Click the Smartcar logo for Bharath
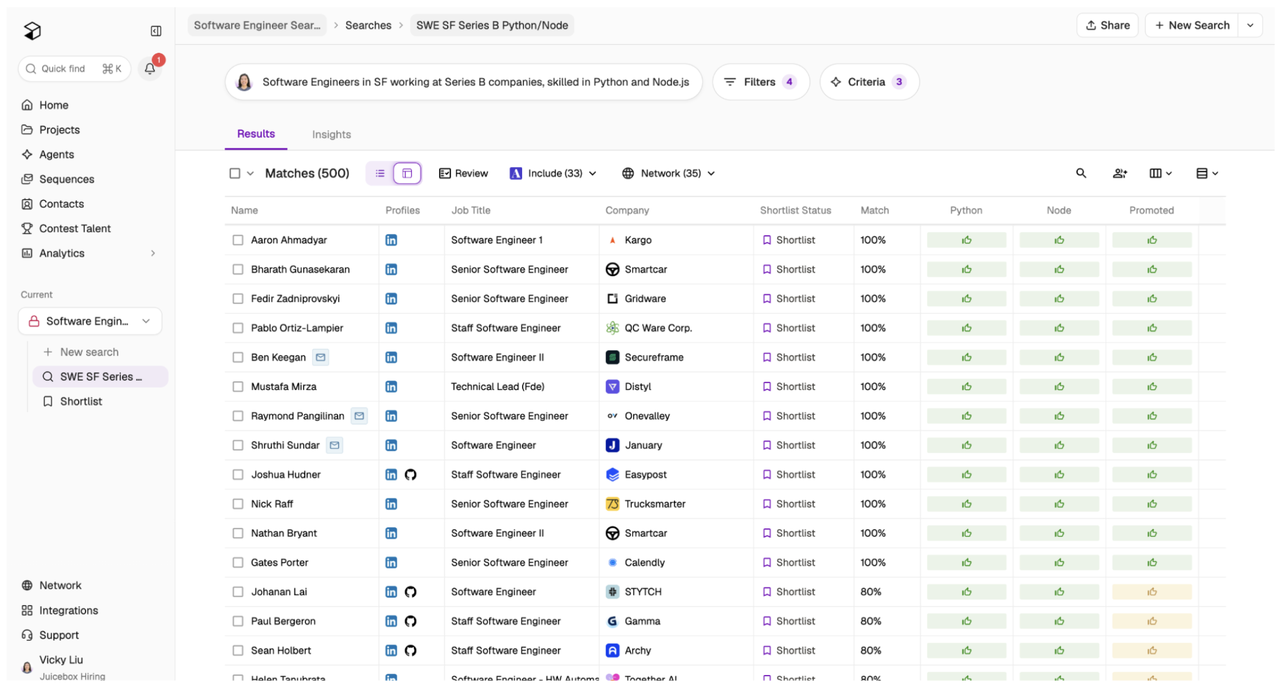 point(613,269)
